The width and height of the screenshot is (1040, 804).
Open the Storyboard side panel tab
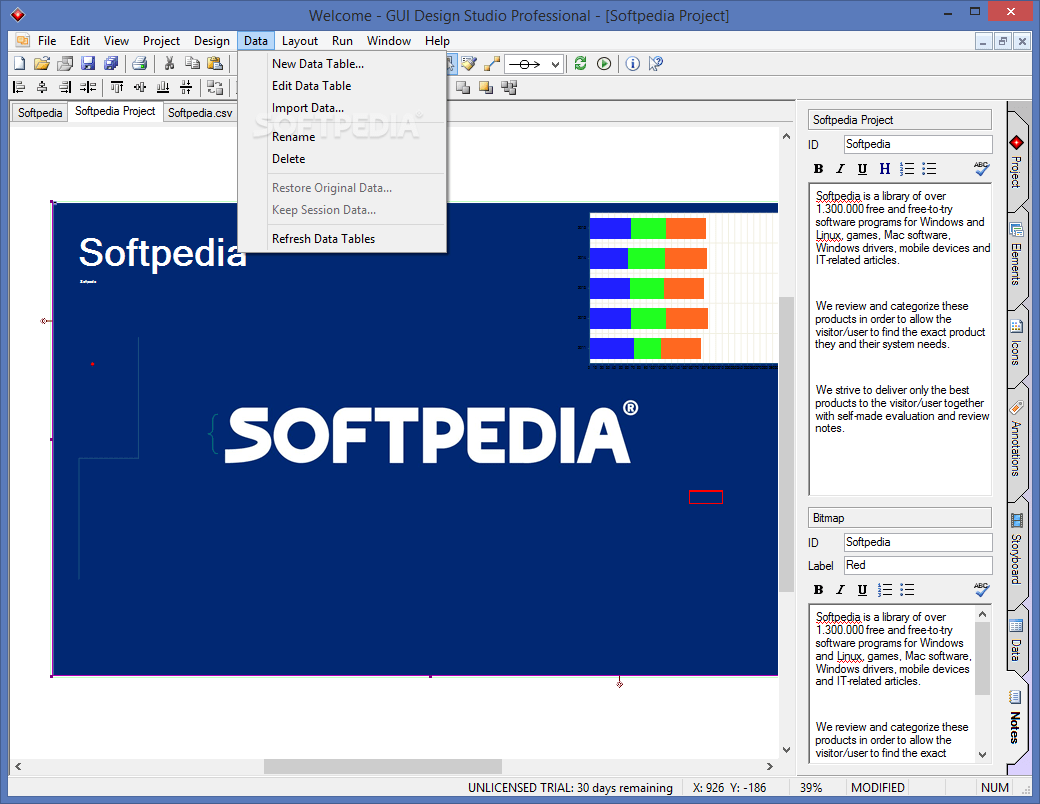click(x=1016, y=549)
